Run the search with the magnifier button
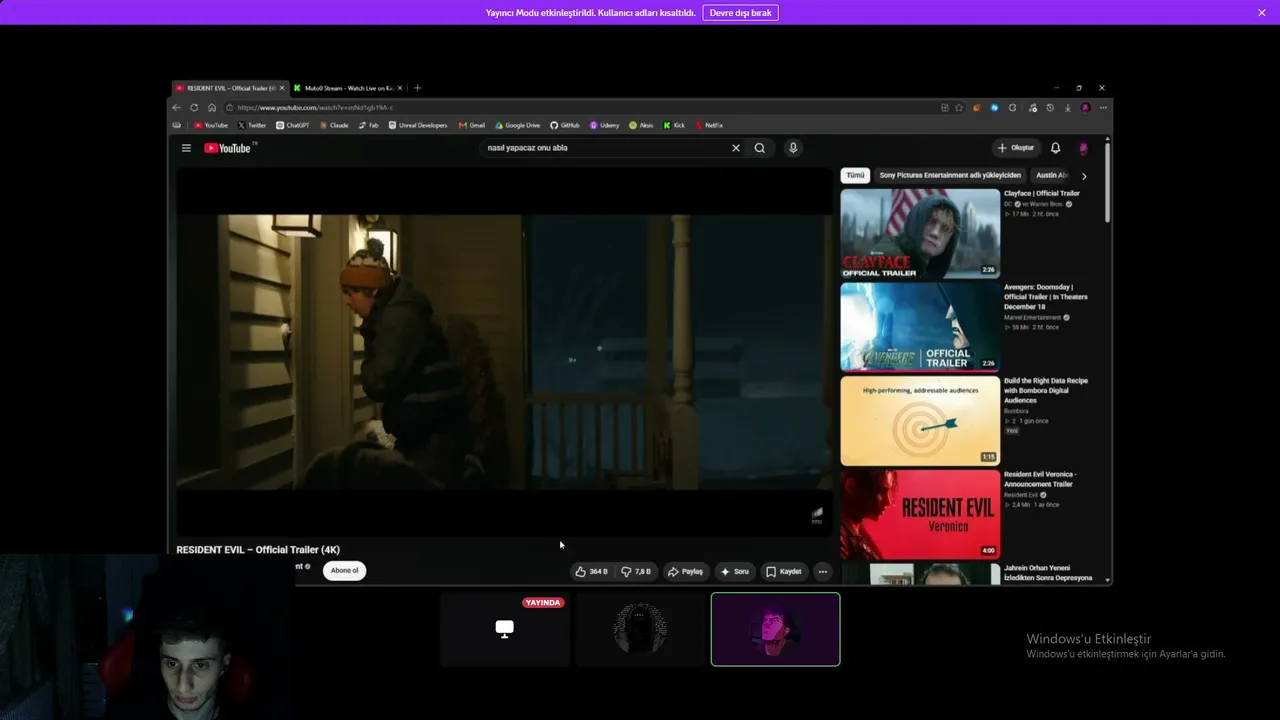The height and width of the screenshot is (720, 1280). pos(760,148)
